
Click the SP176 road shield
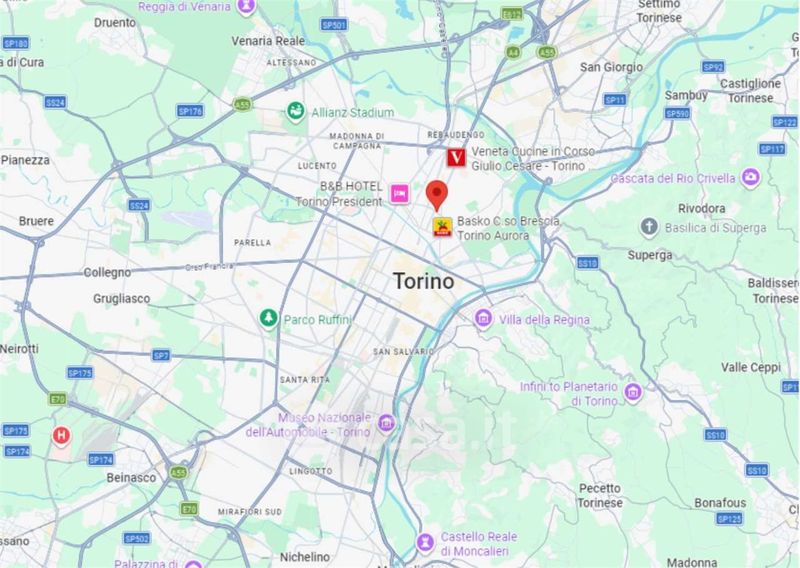coord(190,111)
